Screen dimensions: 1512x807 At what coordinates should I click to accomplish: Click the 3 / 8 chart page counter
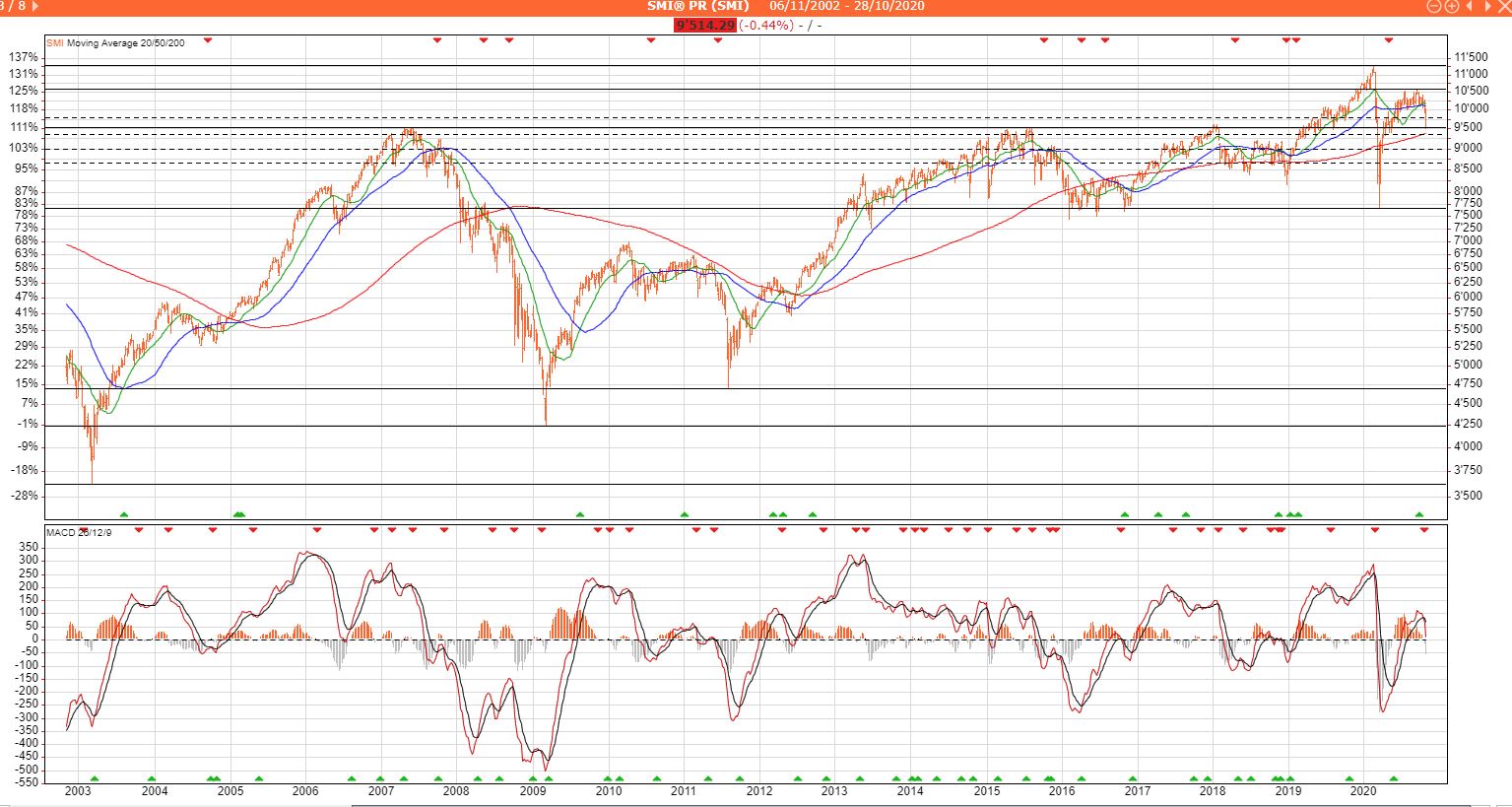12,6
